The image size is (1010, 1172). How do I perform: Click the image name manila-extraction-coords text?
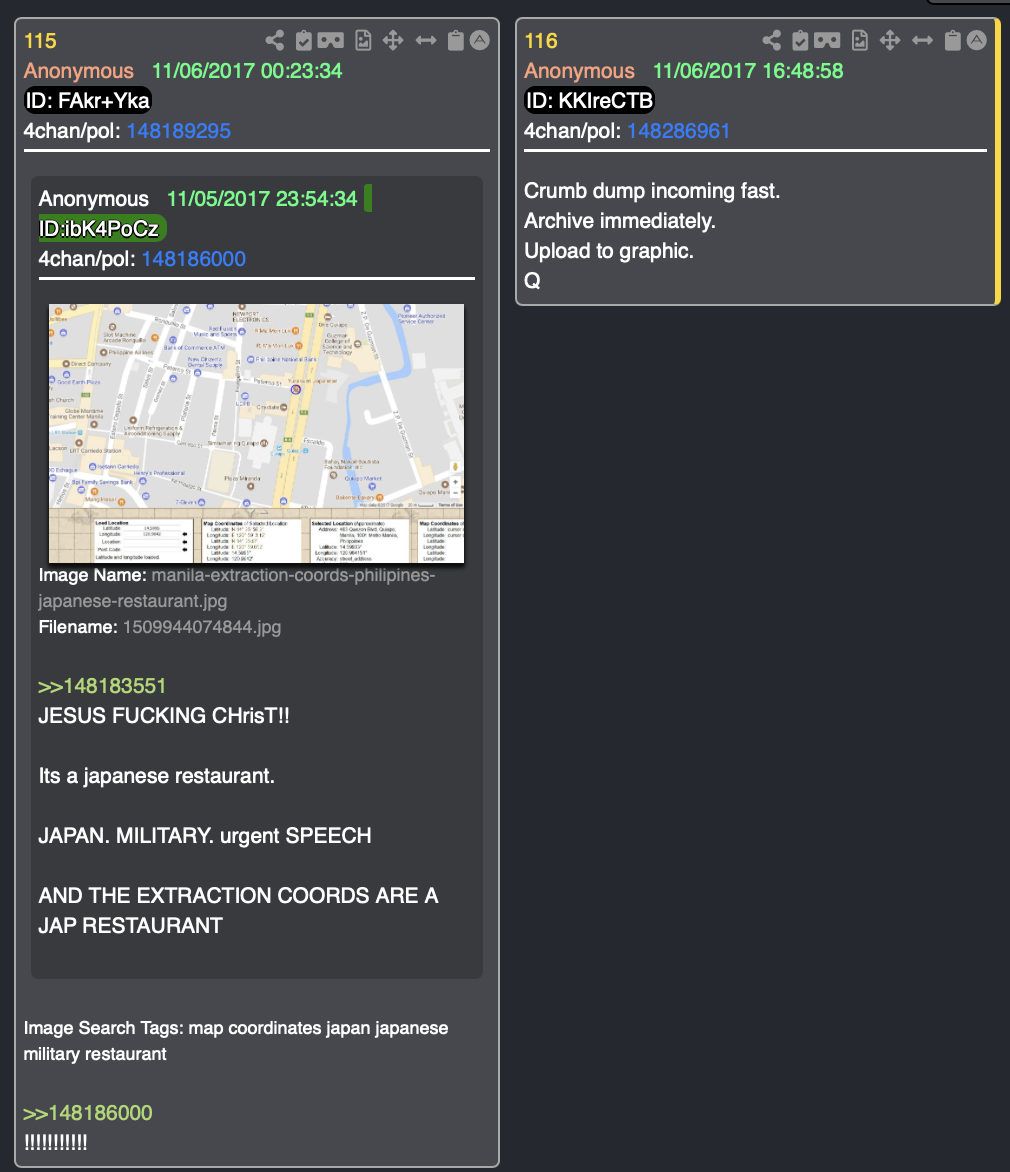point(237,587)
